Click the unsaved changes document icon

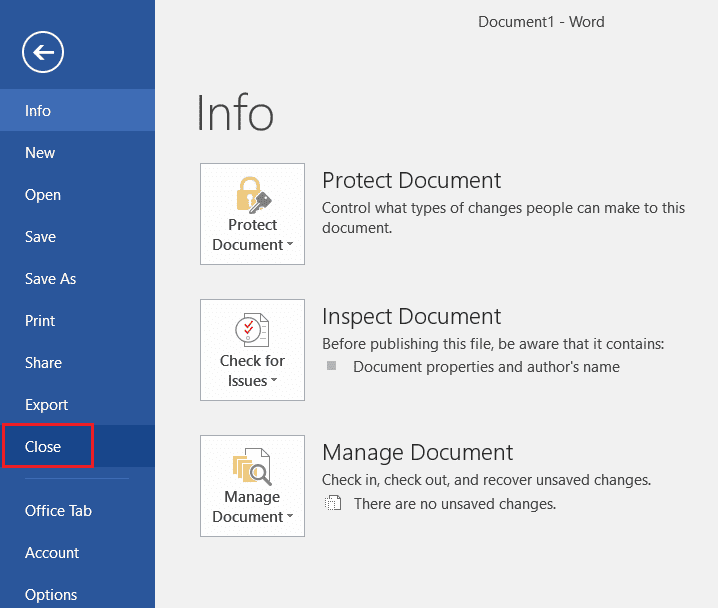click(333, 503)
